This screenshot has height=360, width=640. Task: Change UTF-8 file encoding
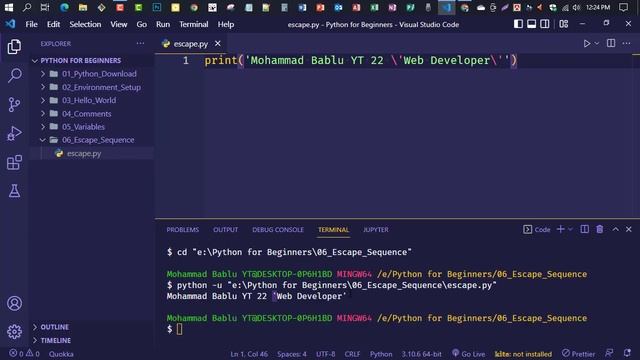tap(325, 354)
